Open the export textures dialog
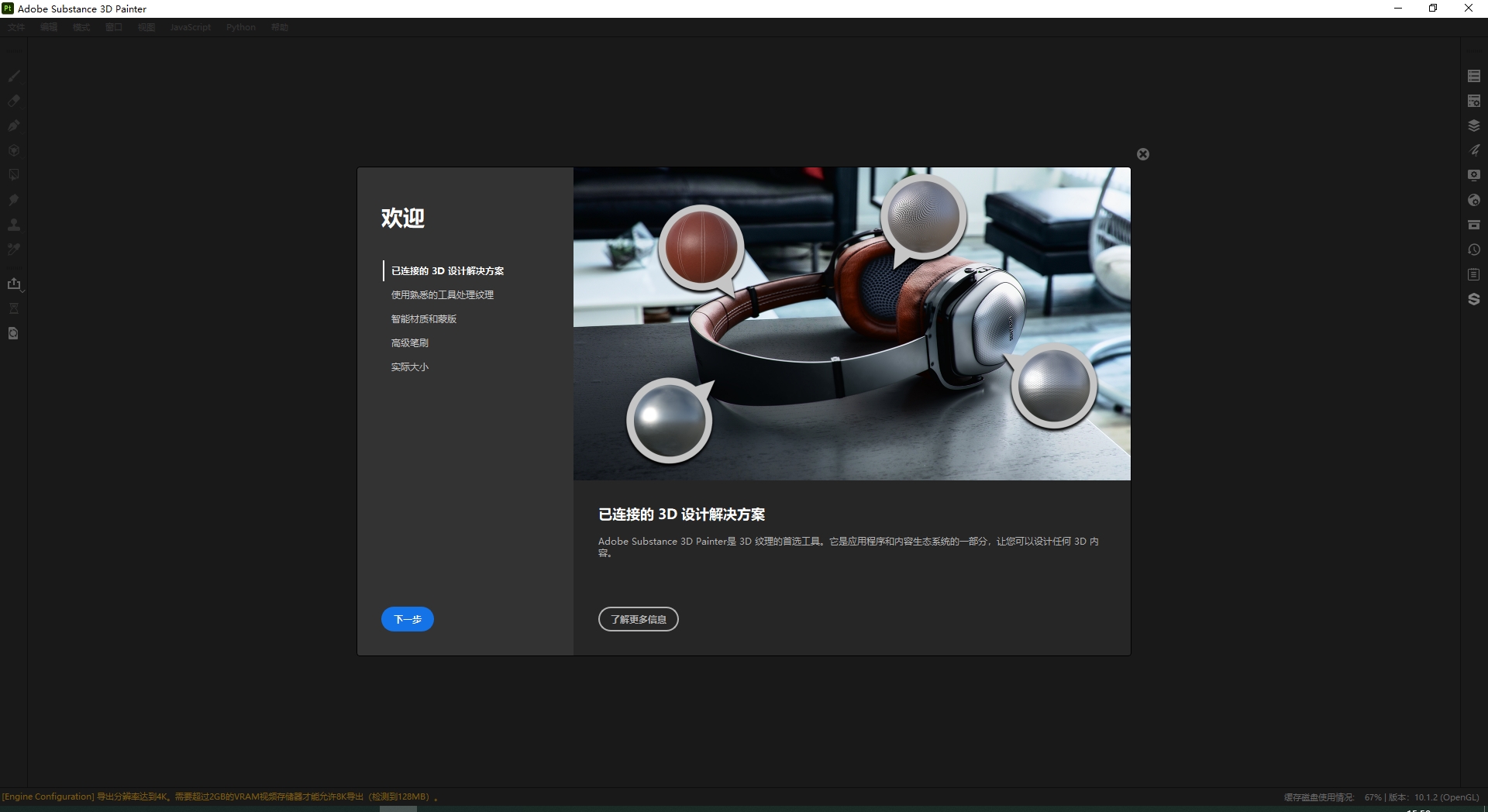Screen dimensions: 1488x812 click(x=14, y=284)
